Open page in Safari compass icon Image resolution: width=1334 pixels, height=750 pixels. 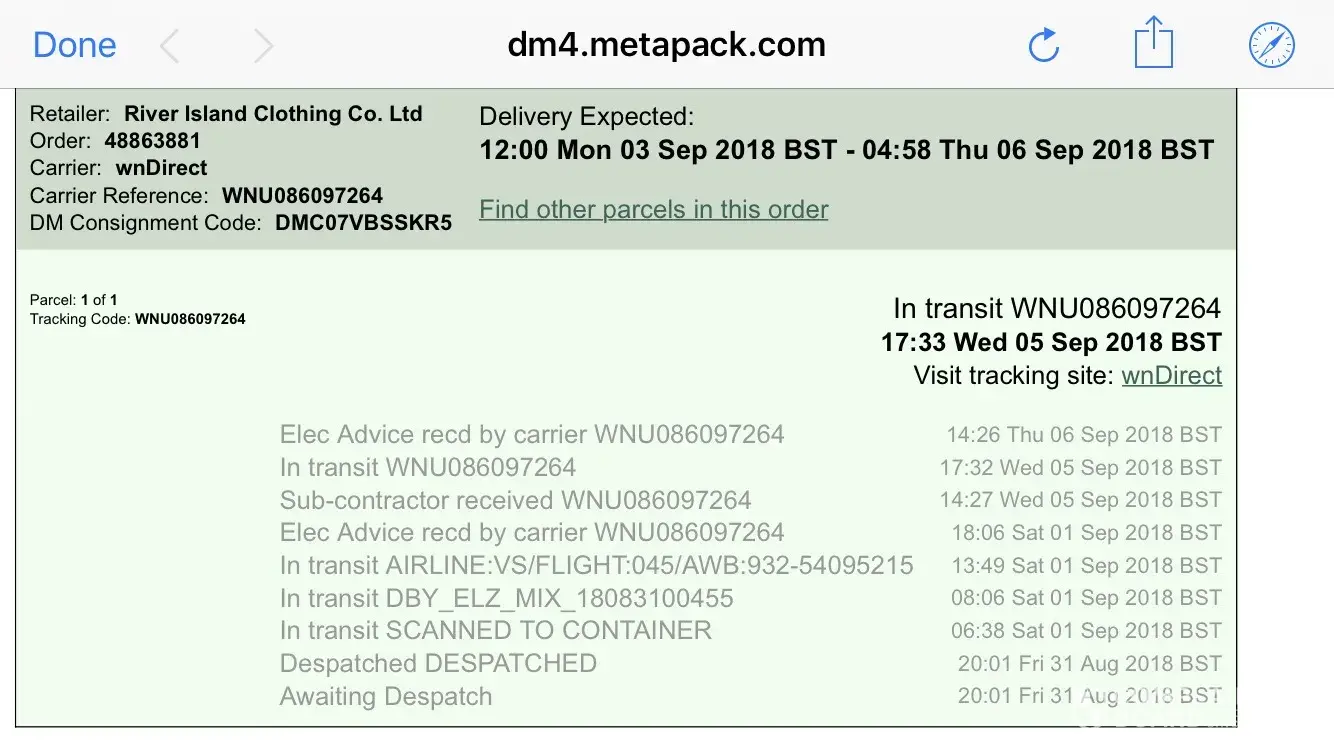pyautogui.click(x=1272, y=45)
